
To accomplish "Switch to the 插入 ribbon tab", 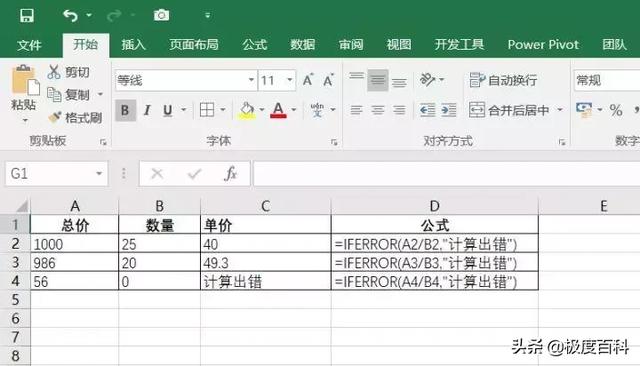I will pyautogui.click(x=133, y=44).
